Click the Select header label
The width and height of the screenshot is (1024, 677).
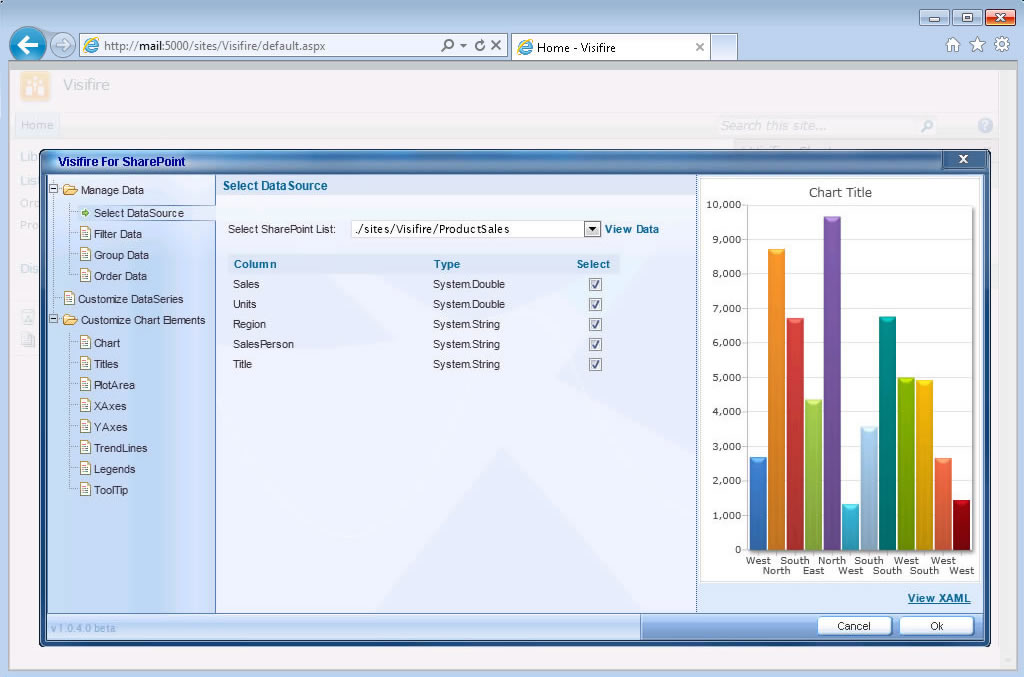[593, 264]
